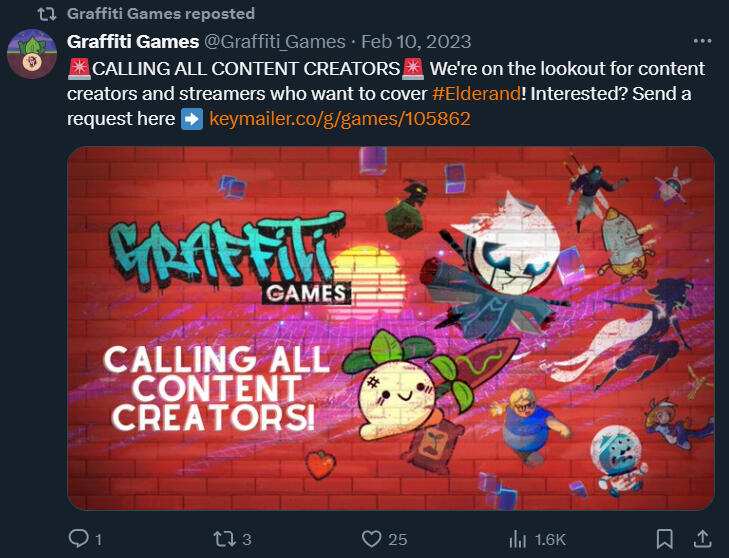Open the Calling All Content Creators image
The image size is (729, 558).
(x=391, y=328)
